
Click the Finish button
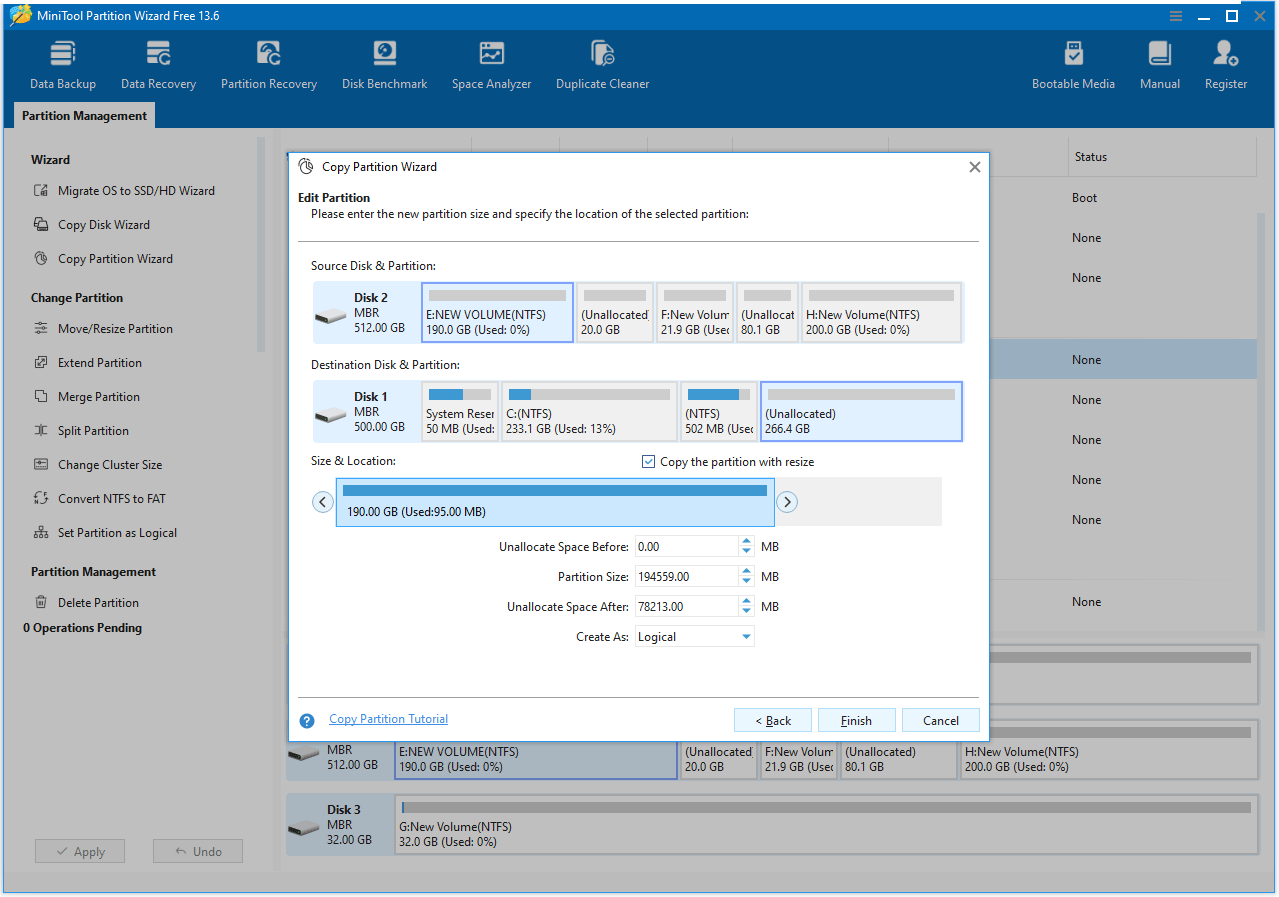[856, 720]
